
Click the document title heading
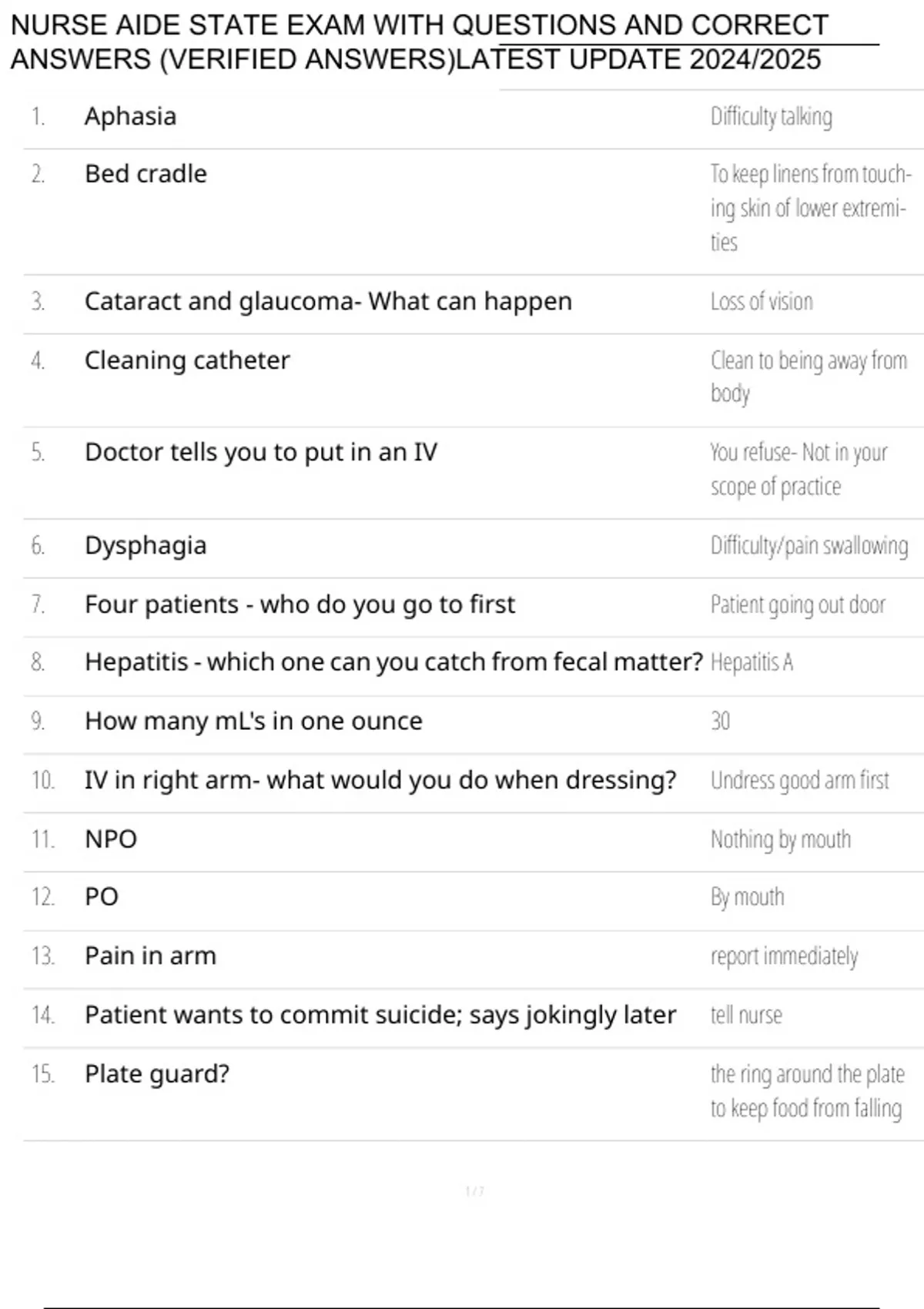(x=420, y=42)
